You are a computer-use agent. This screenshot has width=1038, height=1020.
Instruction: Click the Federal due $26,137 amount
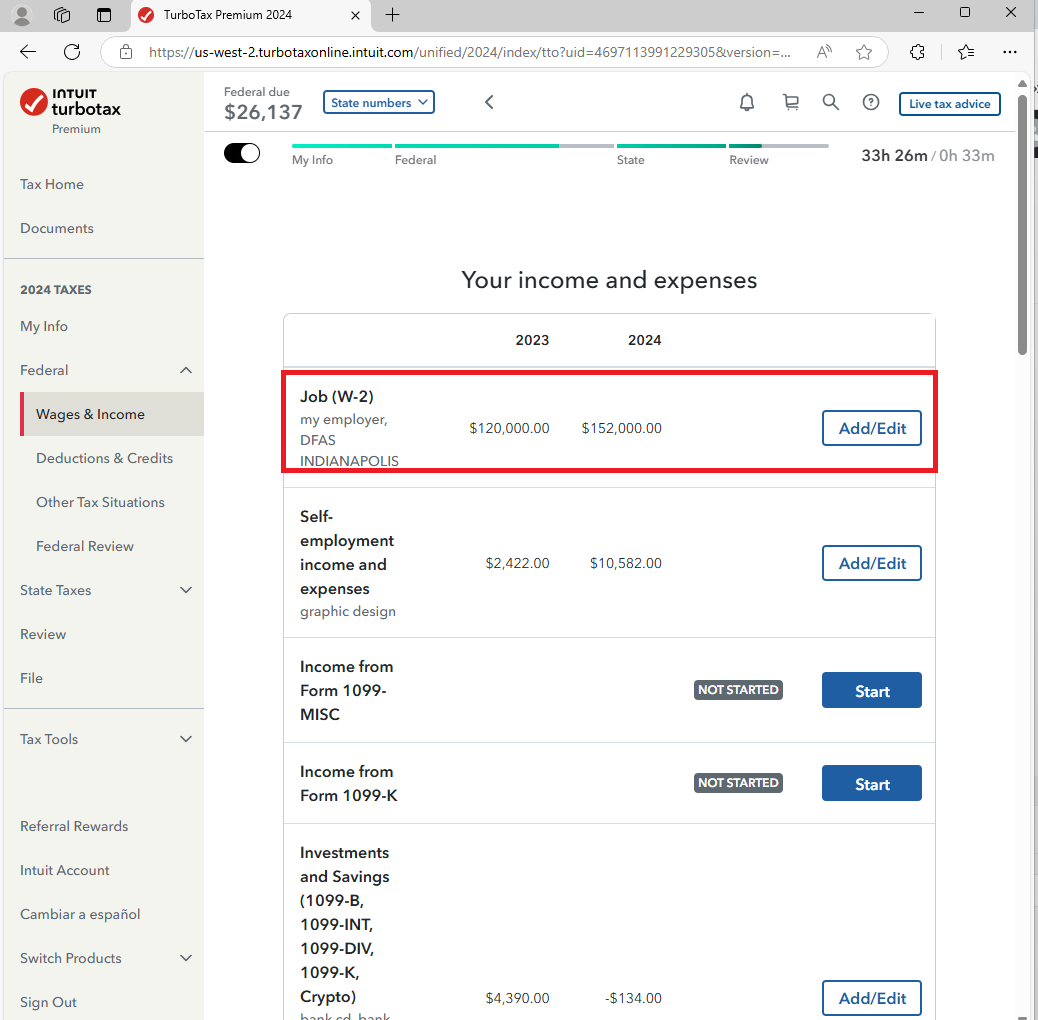263,112
